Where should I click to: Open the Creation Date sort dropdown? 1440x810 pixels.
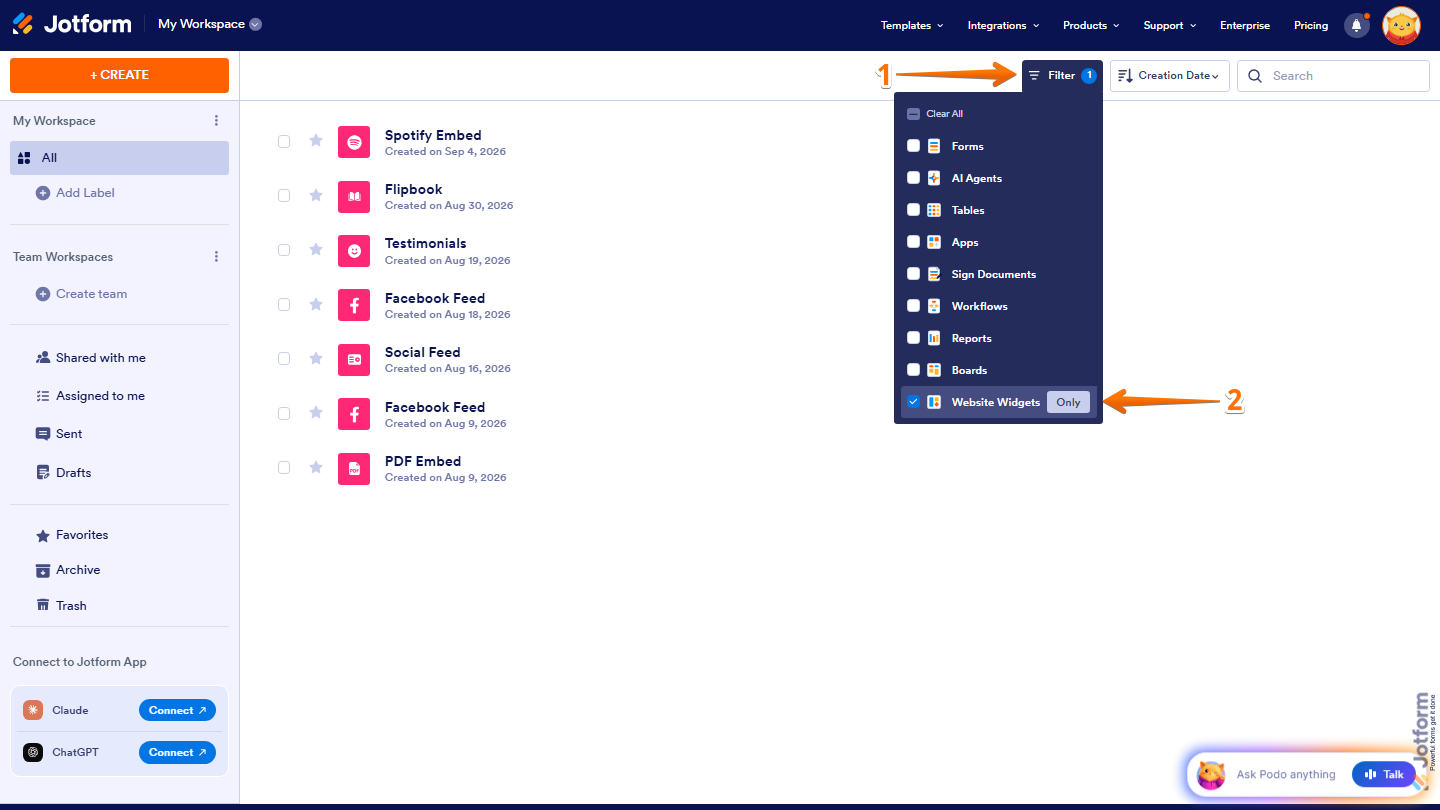tap(1170, 76)
